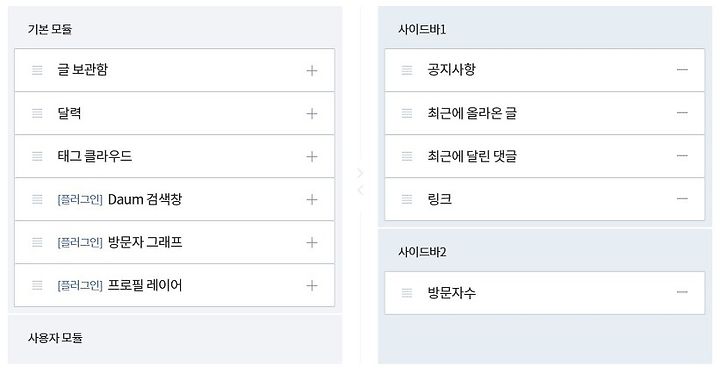Click plus icon for 방문자 그래프
Screen dimensions: 720x380
point(312,242)
